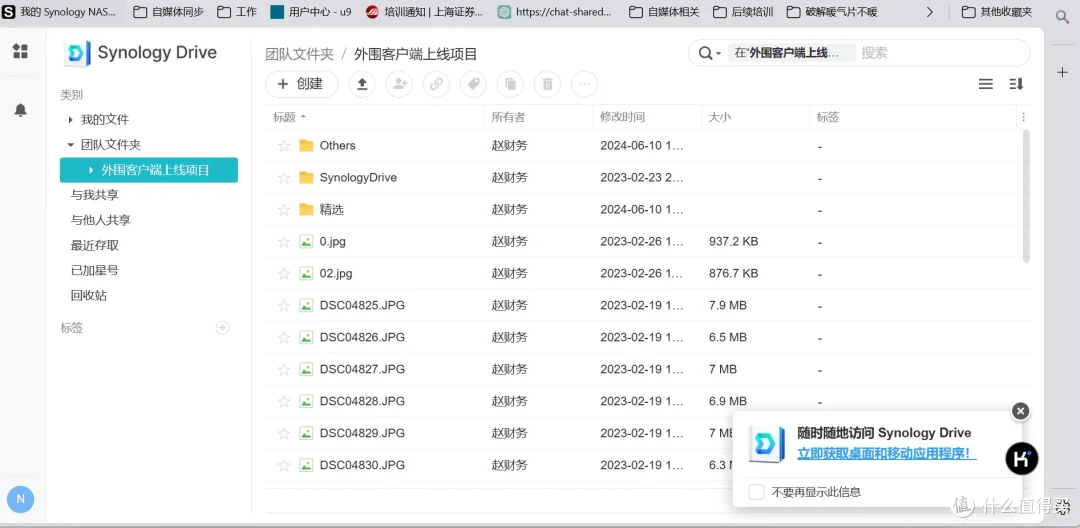
Task: Collapse the 团队文件夹 tree node
Action: (70, 145)
